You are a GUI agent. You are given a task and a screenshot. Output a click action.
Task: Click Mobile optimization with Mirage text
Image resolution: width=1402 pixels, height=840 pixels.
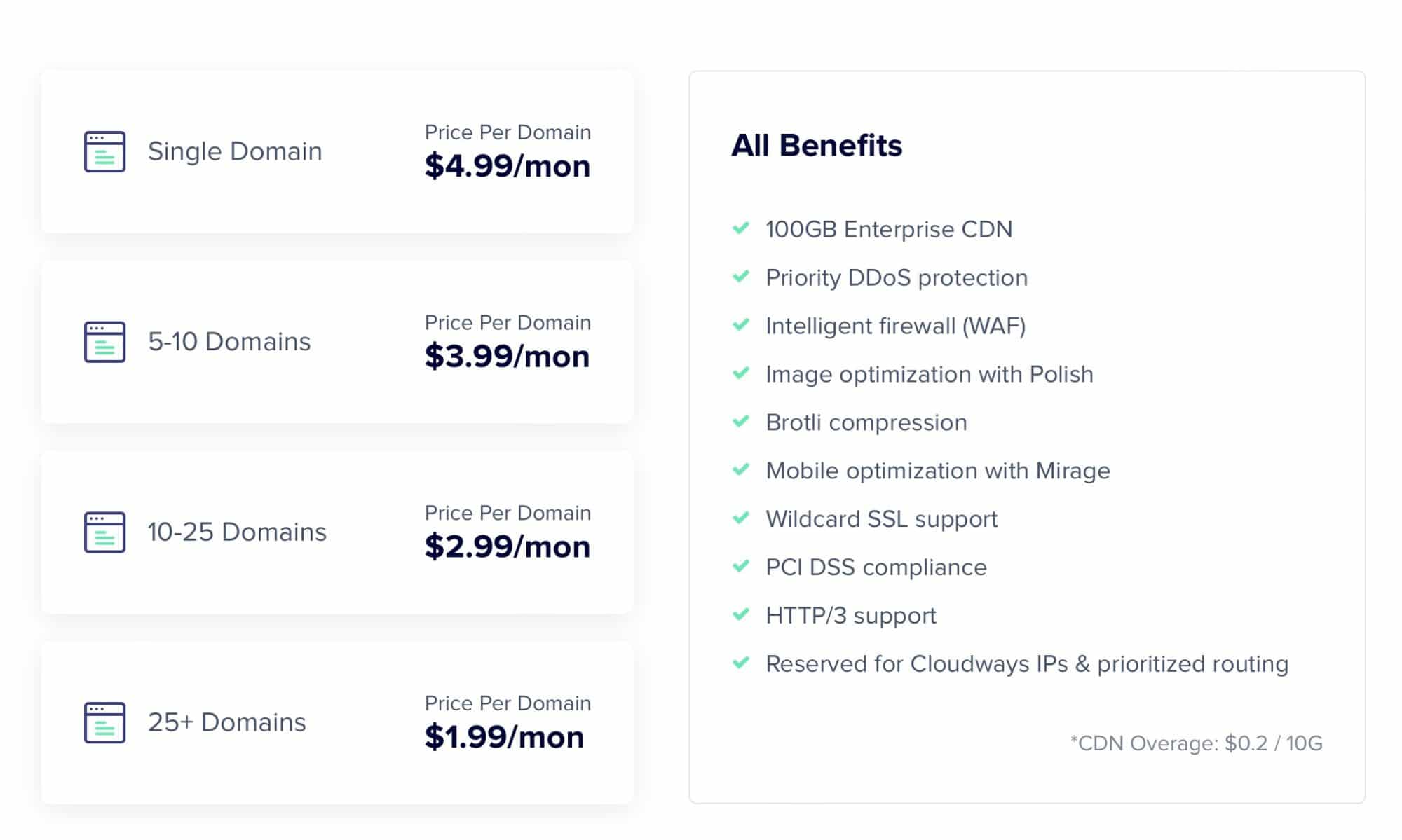click(x=938, y=471)
